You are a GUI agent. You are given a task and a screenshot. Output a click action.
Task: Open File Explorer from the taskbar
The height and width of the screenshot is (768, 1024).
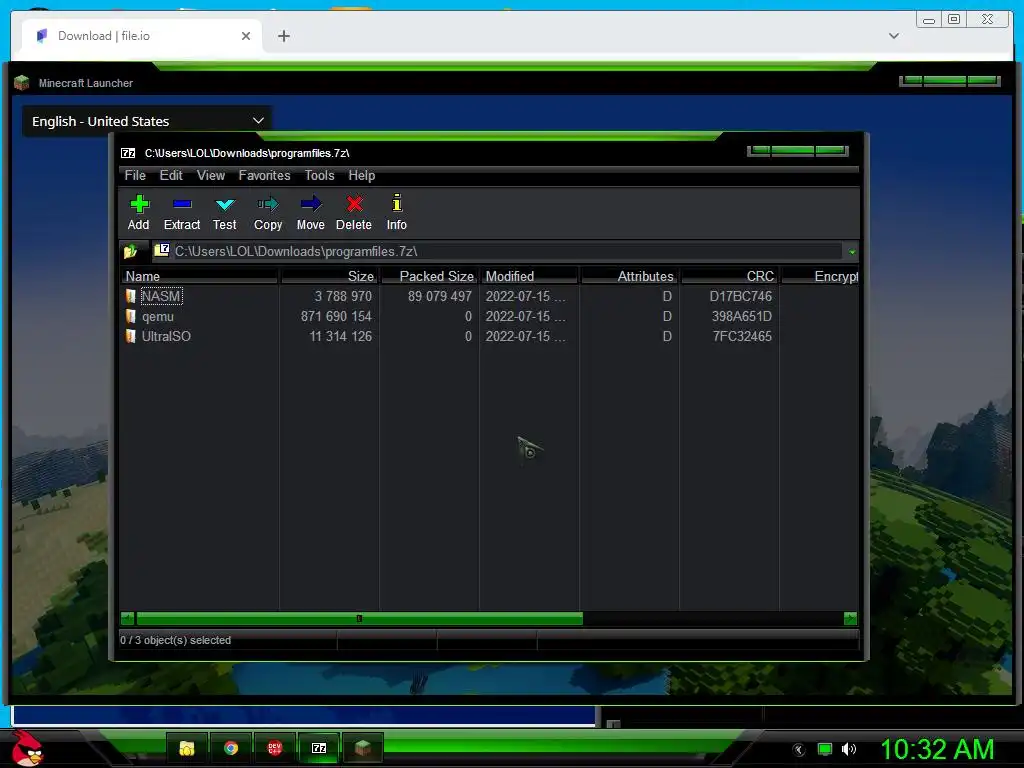(187, 748)
